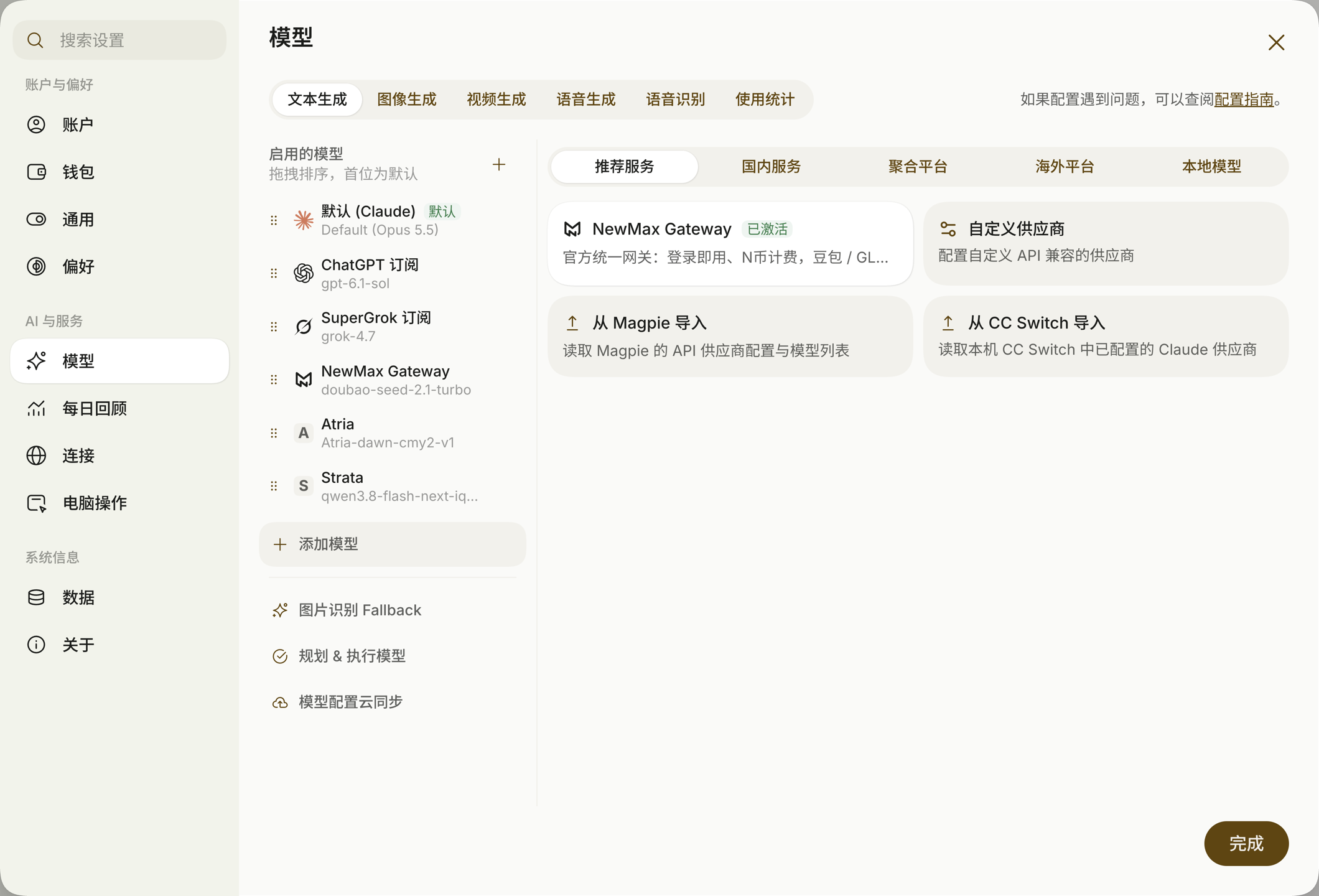Close the settings dialog with the X
The width and height of the screenshot is (1319, 896).
(x=1276, y=42)
